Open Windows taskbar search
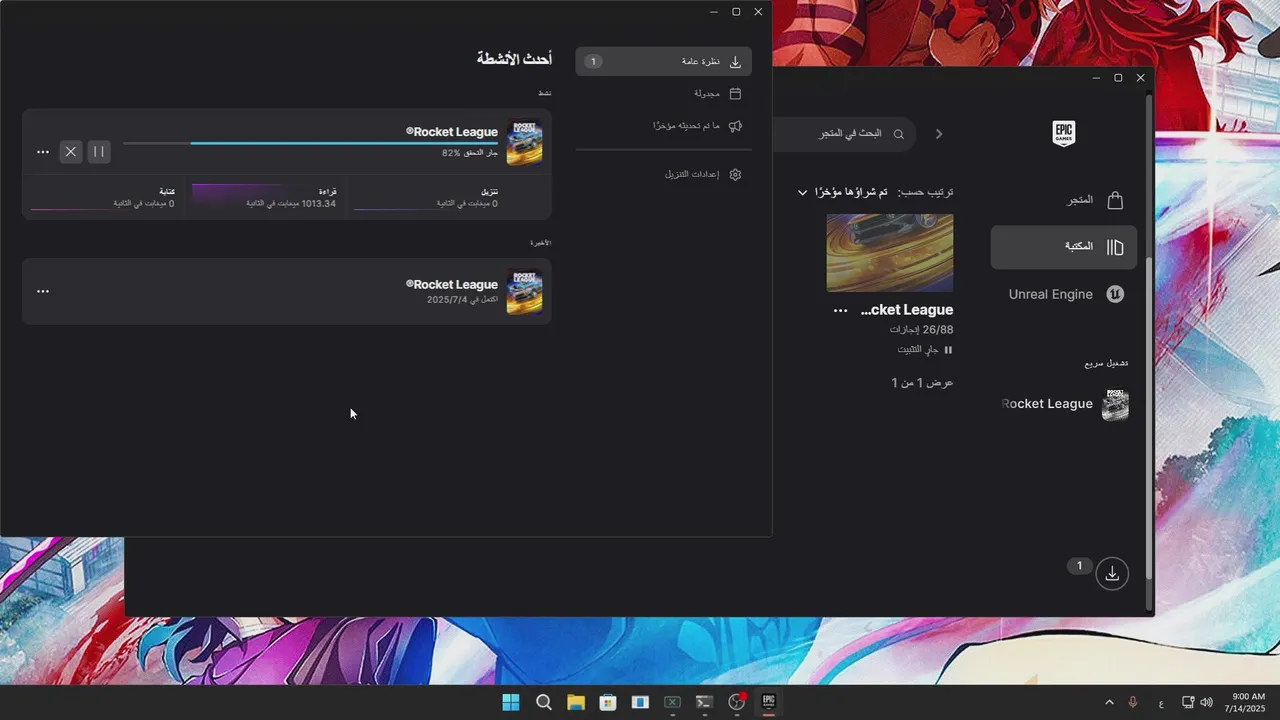The height and width of the screenshot is (720, 1280). click(x=543, y=702)
